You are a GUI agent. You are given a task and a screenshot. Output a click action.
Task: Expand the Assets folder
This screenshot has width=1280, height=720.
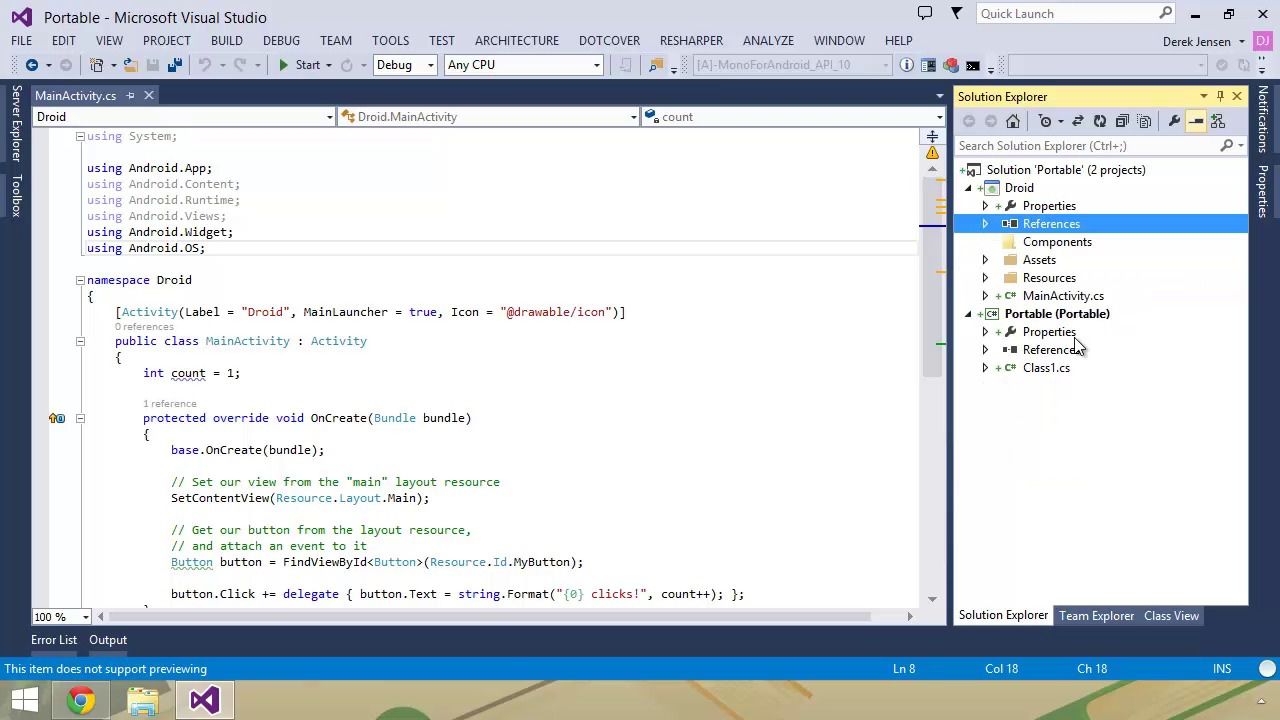click(x=985, y=260)
